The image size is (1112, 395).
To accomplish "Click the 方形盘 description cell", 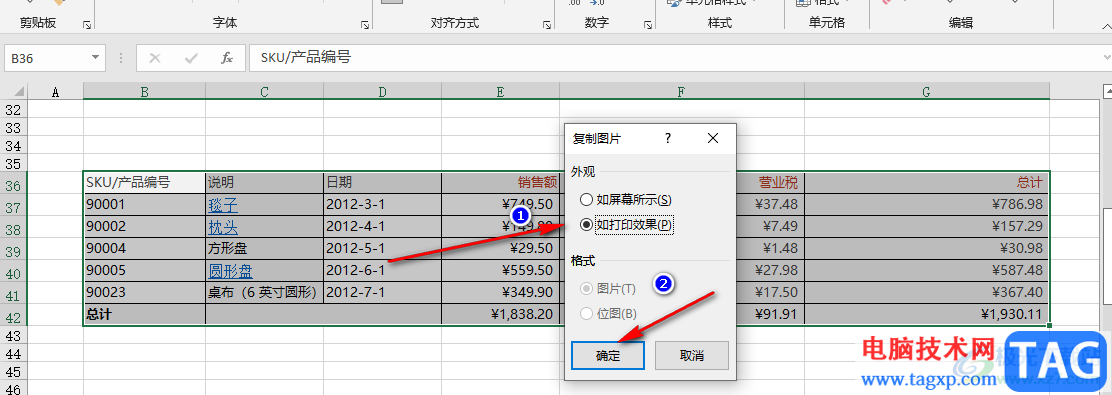I will 265,248.
